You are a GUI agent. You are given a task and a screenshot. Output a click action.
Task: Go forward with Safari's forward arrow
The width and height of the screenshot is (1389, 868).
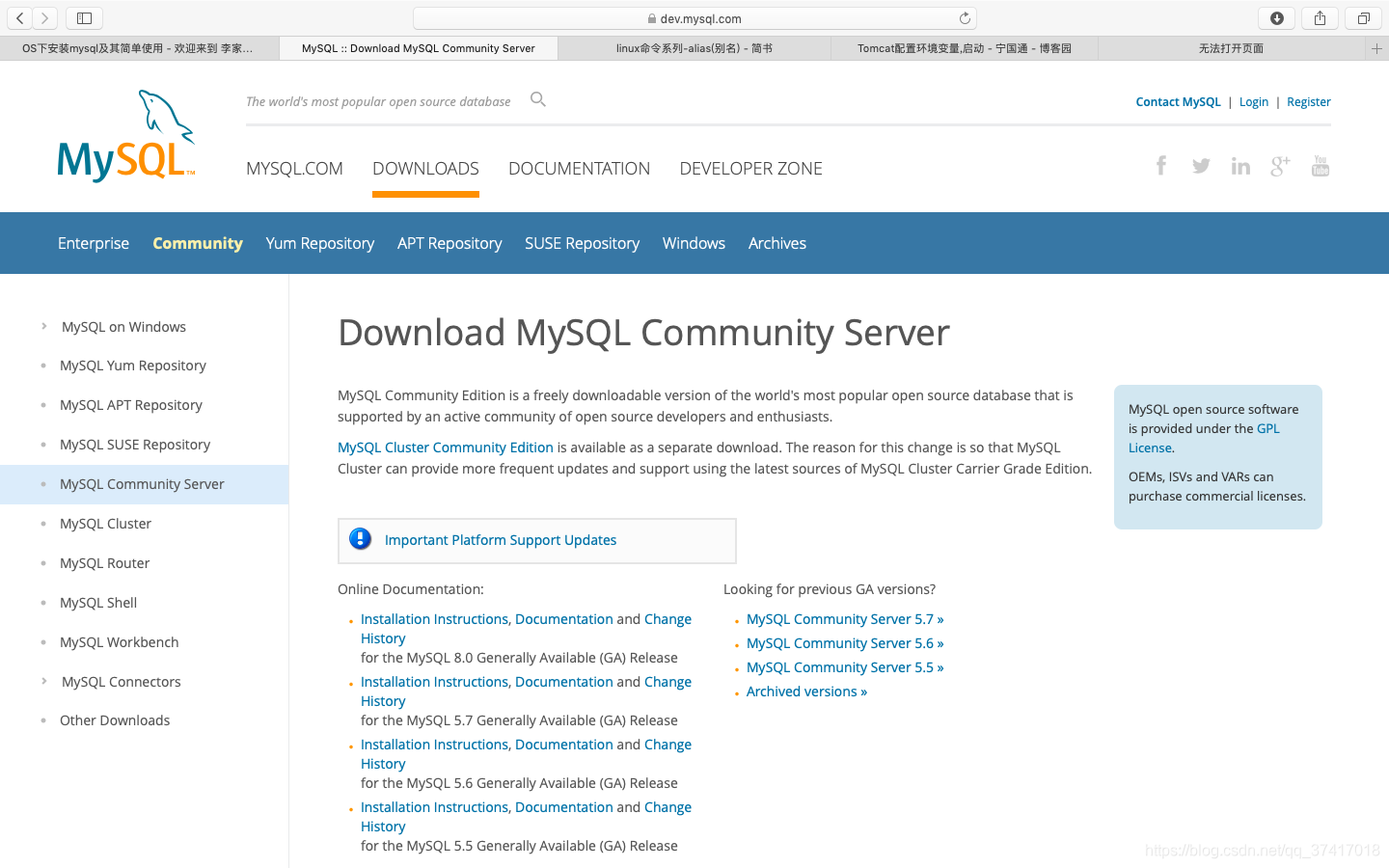[44, 18]
